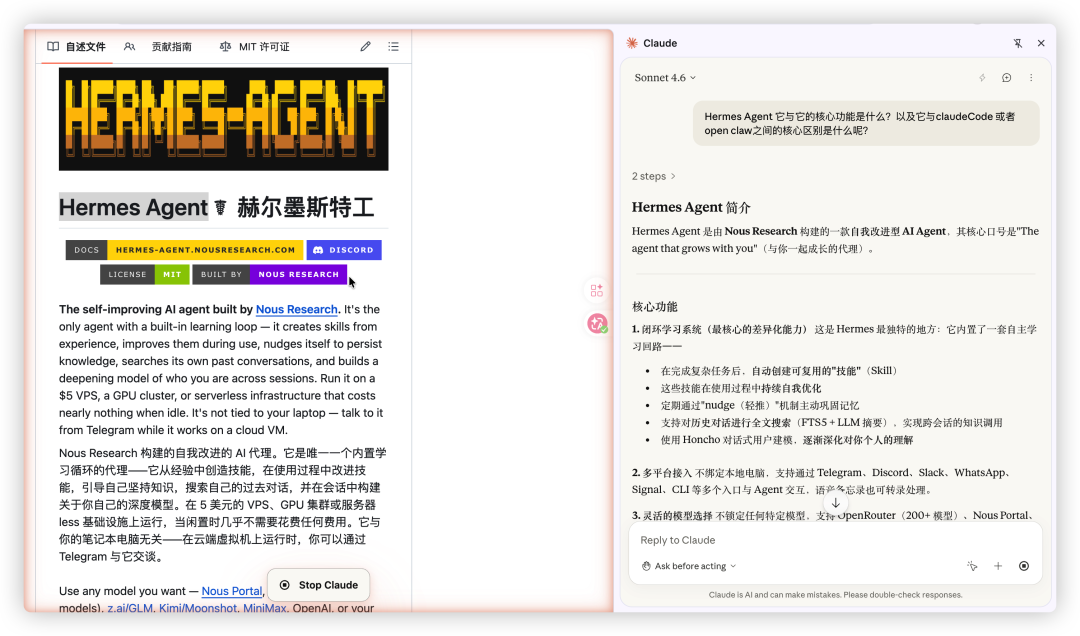Toggle the record circle button in the reply box

pyautogui.click(x=1023, y=566)
